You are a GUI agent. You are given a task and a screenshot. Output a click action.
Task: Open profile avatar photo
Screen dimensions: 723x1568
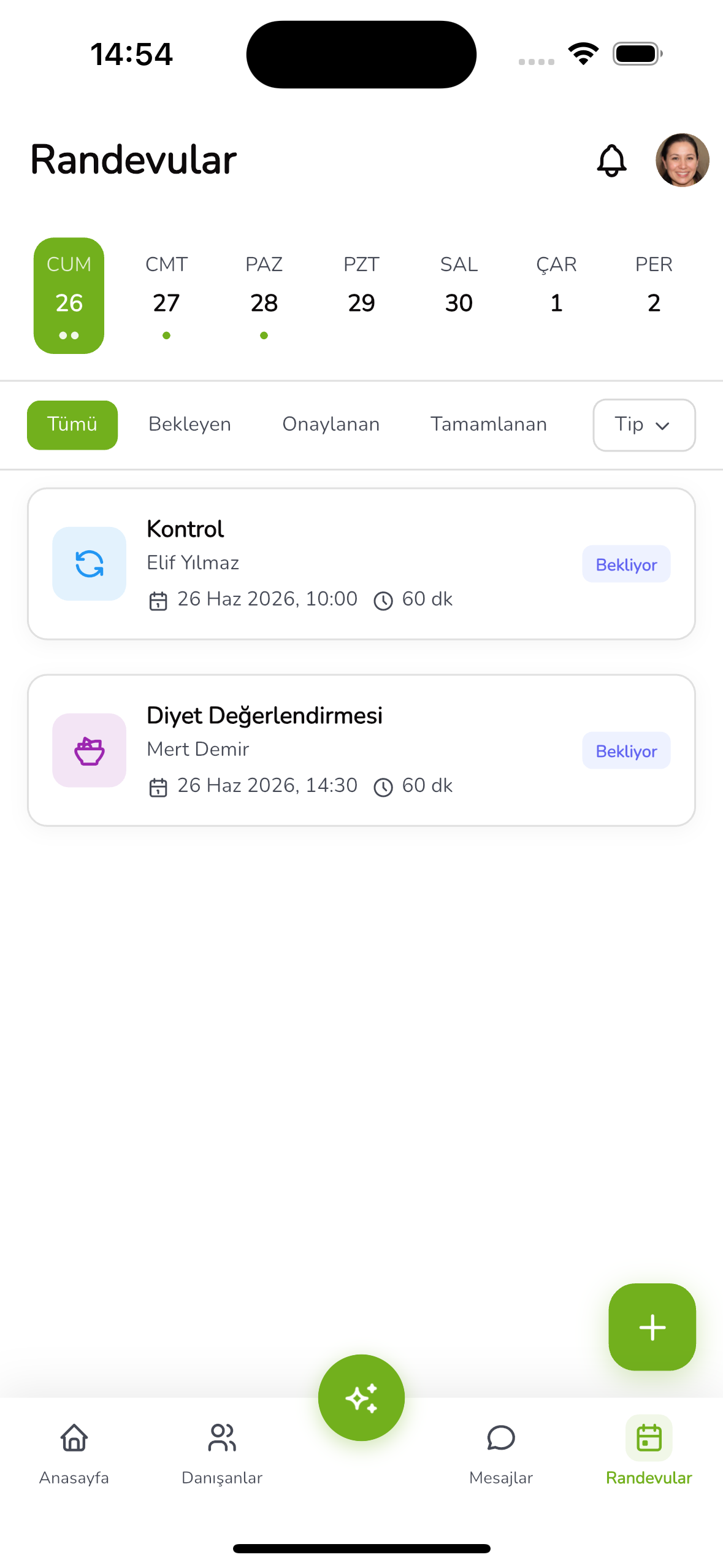682,160
